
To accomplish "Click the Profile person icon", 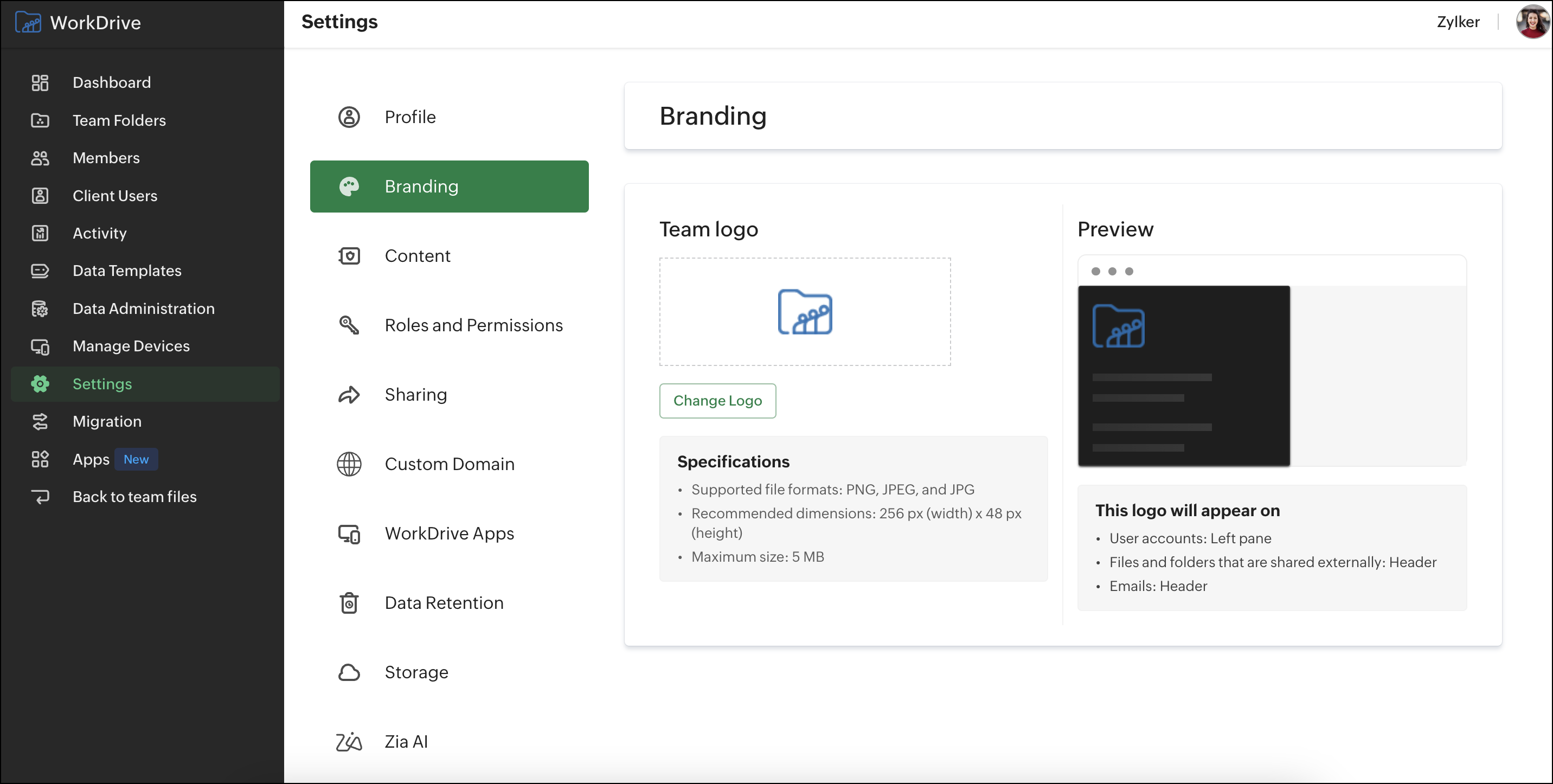I will click(349, 117).
